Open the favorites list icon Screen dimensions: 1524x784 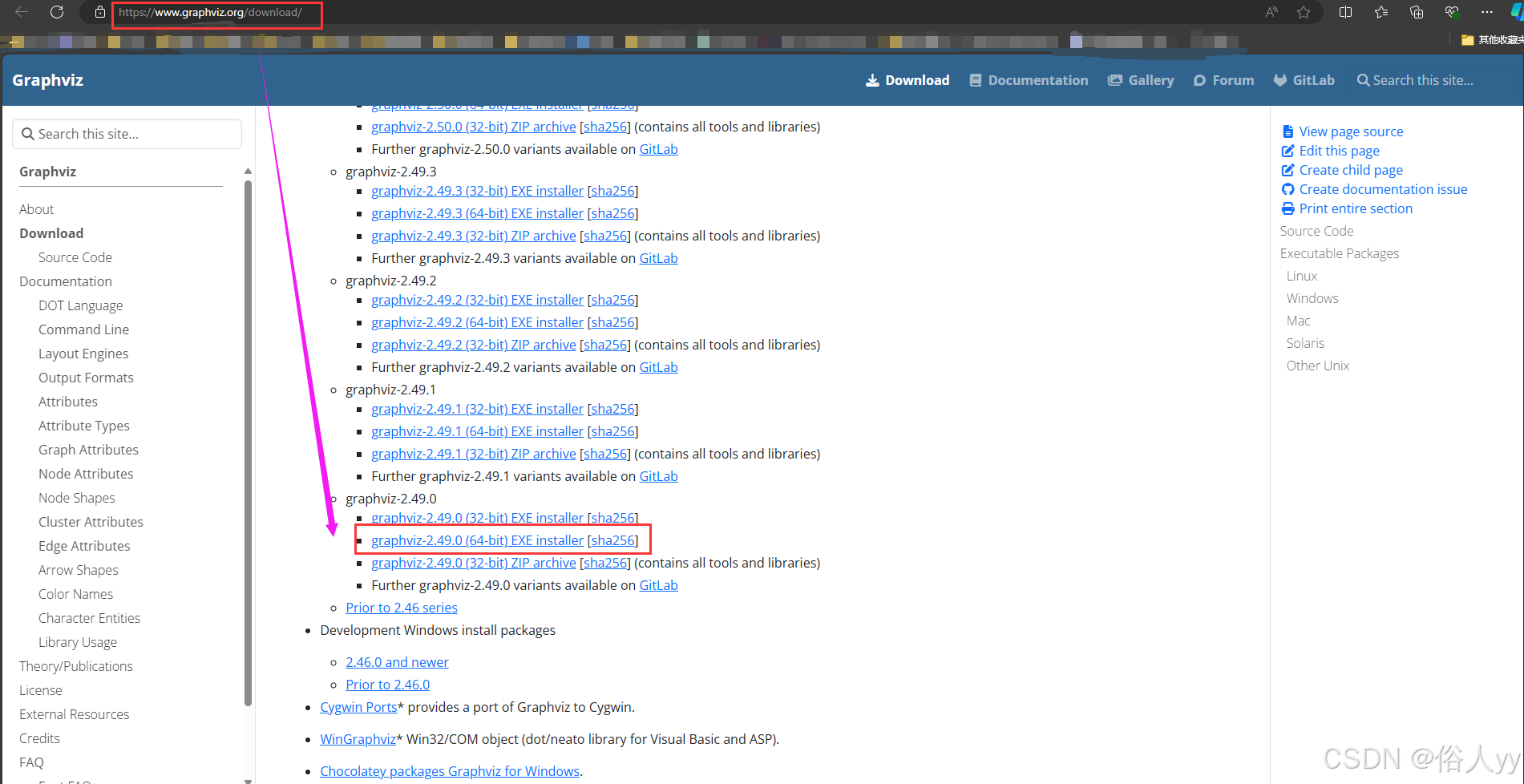1381,12
